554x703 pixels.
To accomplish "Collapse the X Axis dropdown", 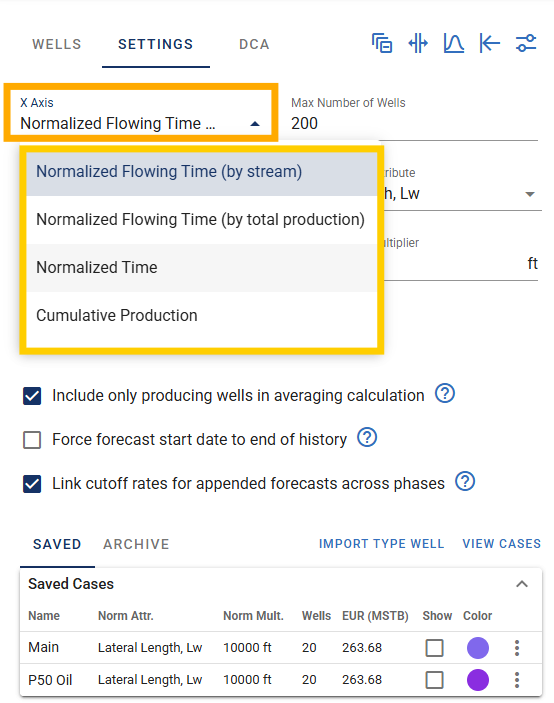I will pyautogui.click(x=255, y=124).
